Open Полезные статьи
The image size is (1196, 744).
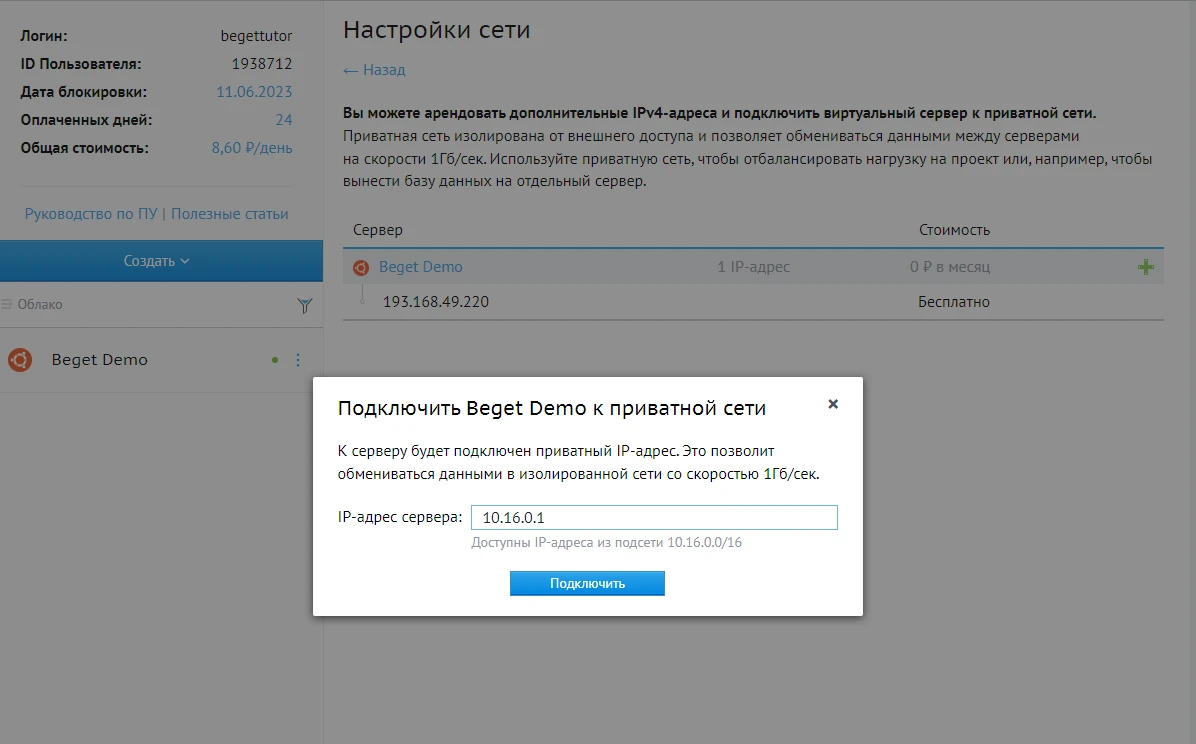[230, 214]
